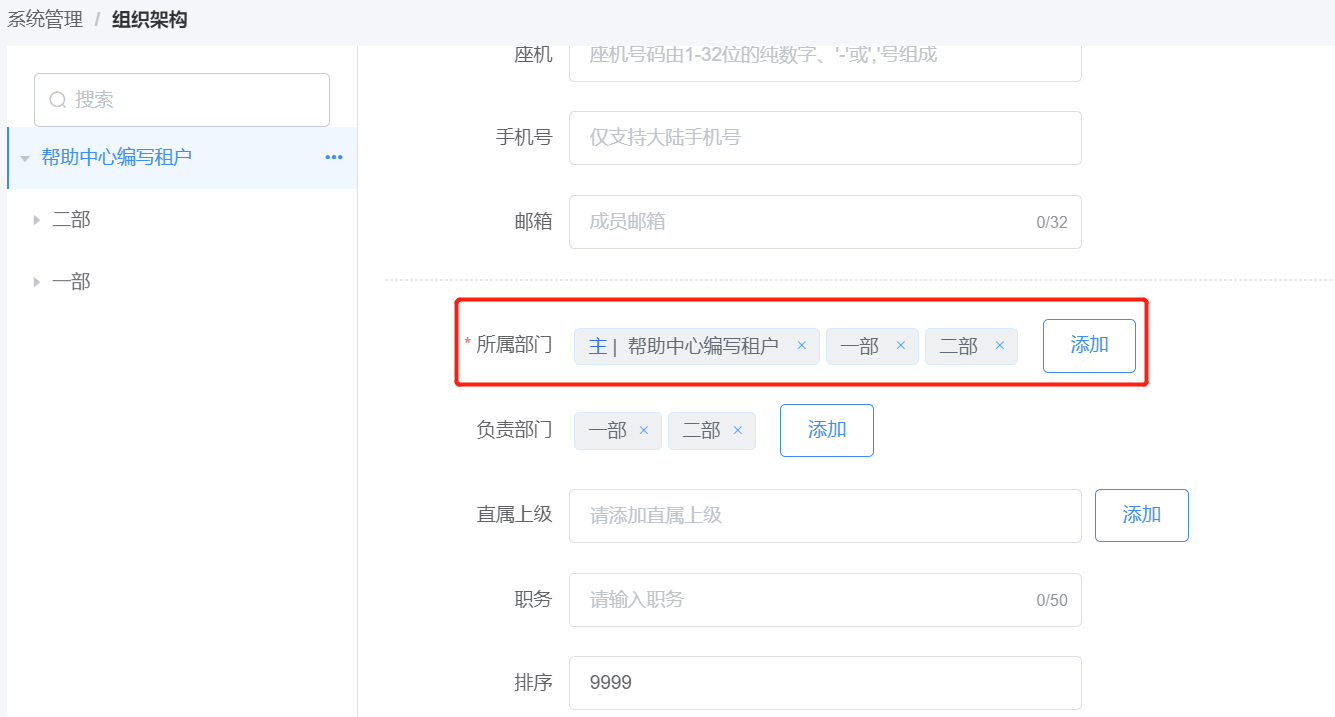Focus the 邮箱 input field
This screenshot has width=1335, height=717.
coord(825,222)
